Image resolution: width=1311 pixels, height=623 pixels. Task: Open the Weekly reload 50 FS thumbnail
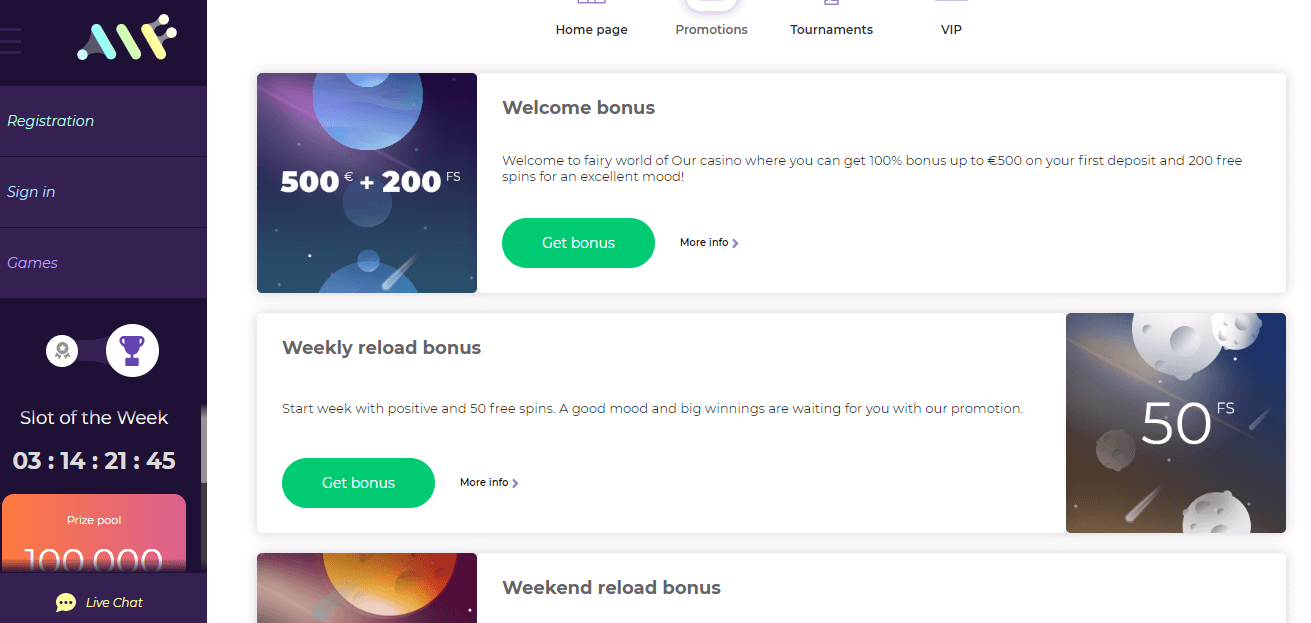coord(1176,423)
